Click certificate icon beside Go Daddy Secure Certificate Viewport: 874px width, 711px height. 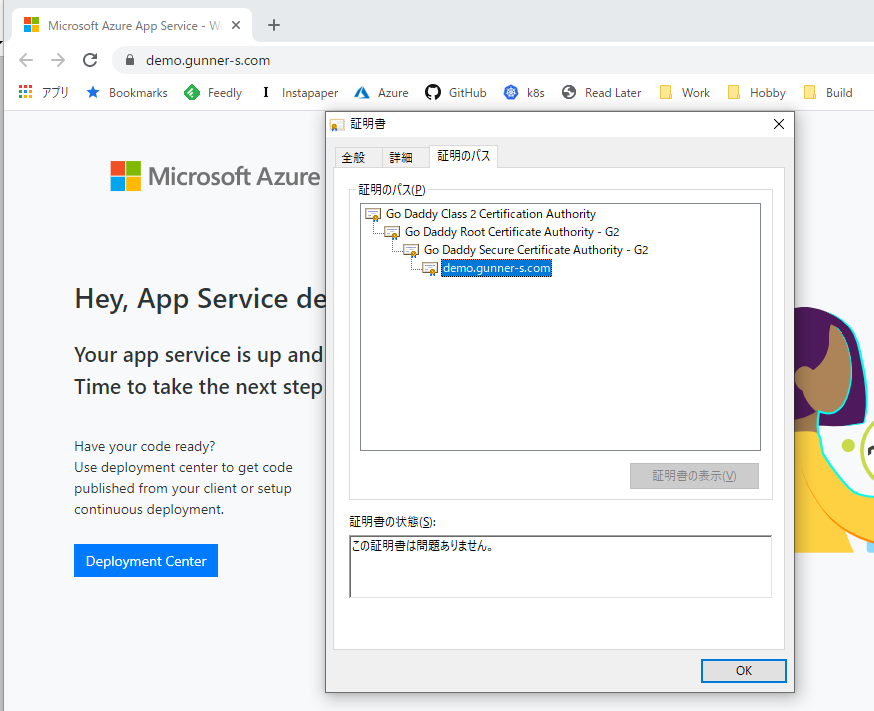[x=411, y=250]
